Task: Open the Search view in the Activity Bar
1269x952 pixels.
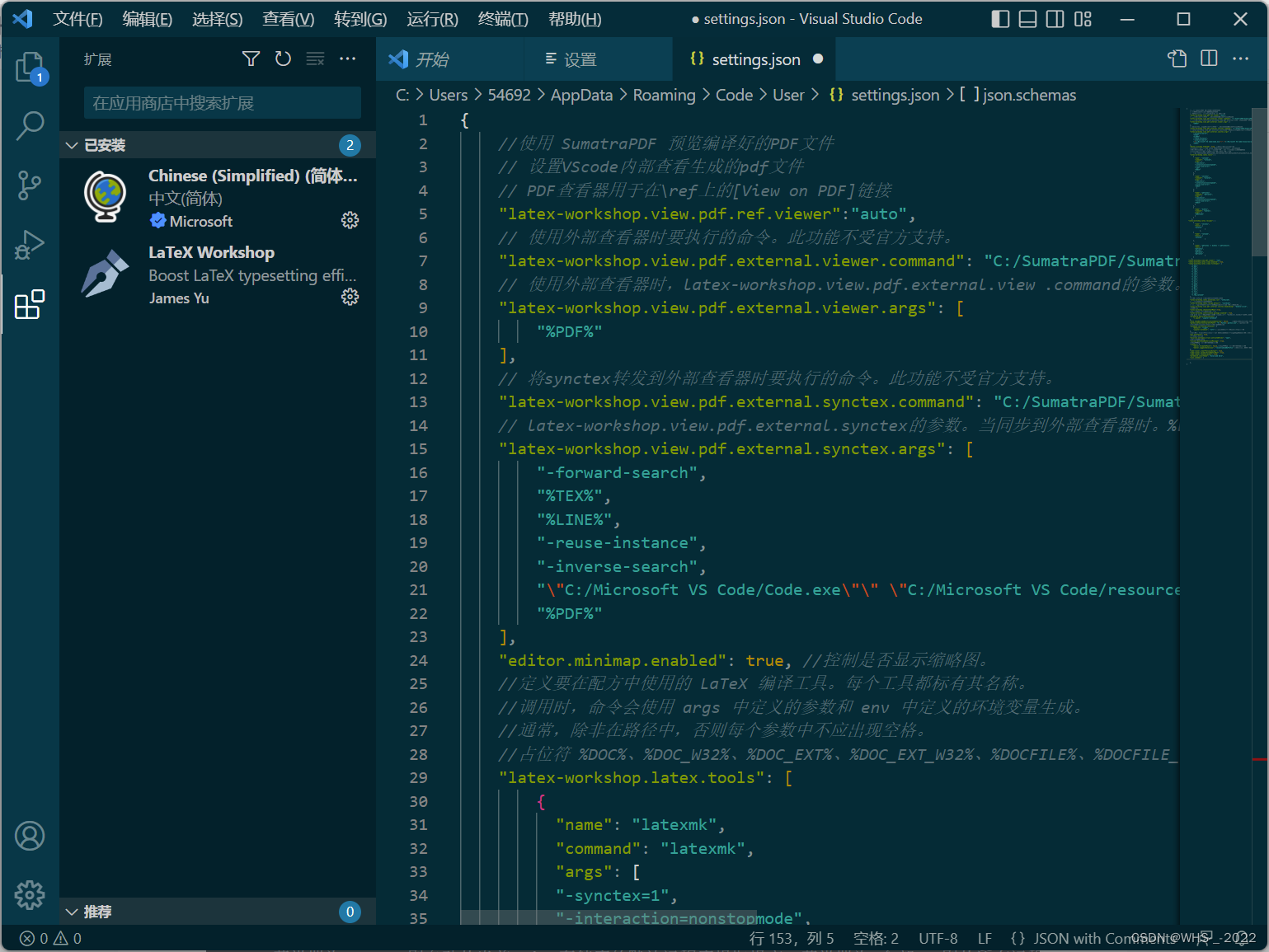Action: pos(30,125)
